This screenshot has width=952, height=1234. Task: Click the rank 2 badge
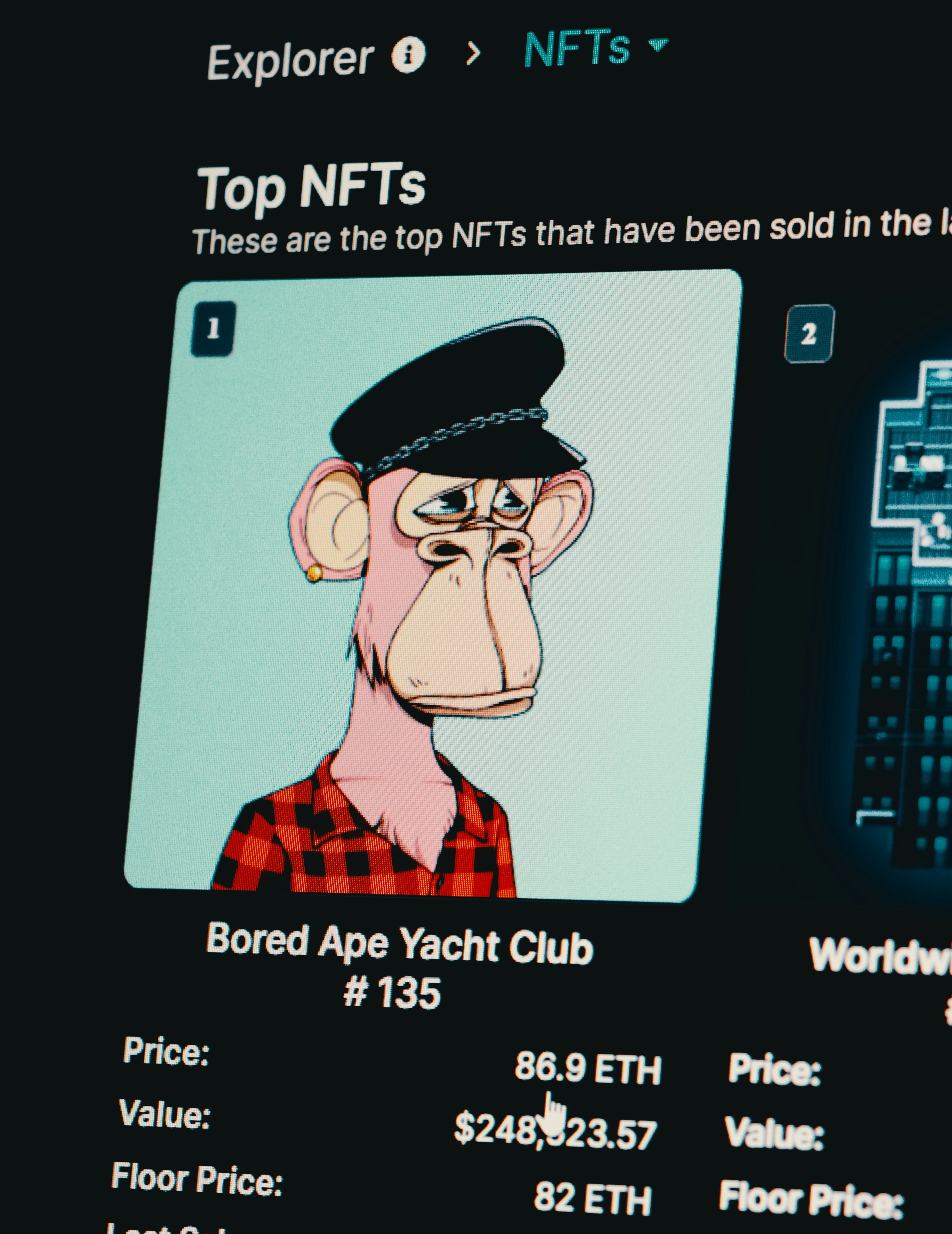(x=809, y=333)
